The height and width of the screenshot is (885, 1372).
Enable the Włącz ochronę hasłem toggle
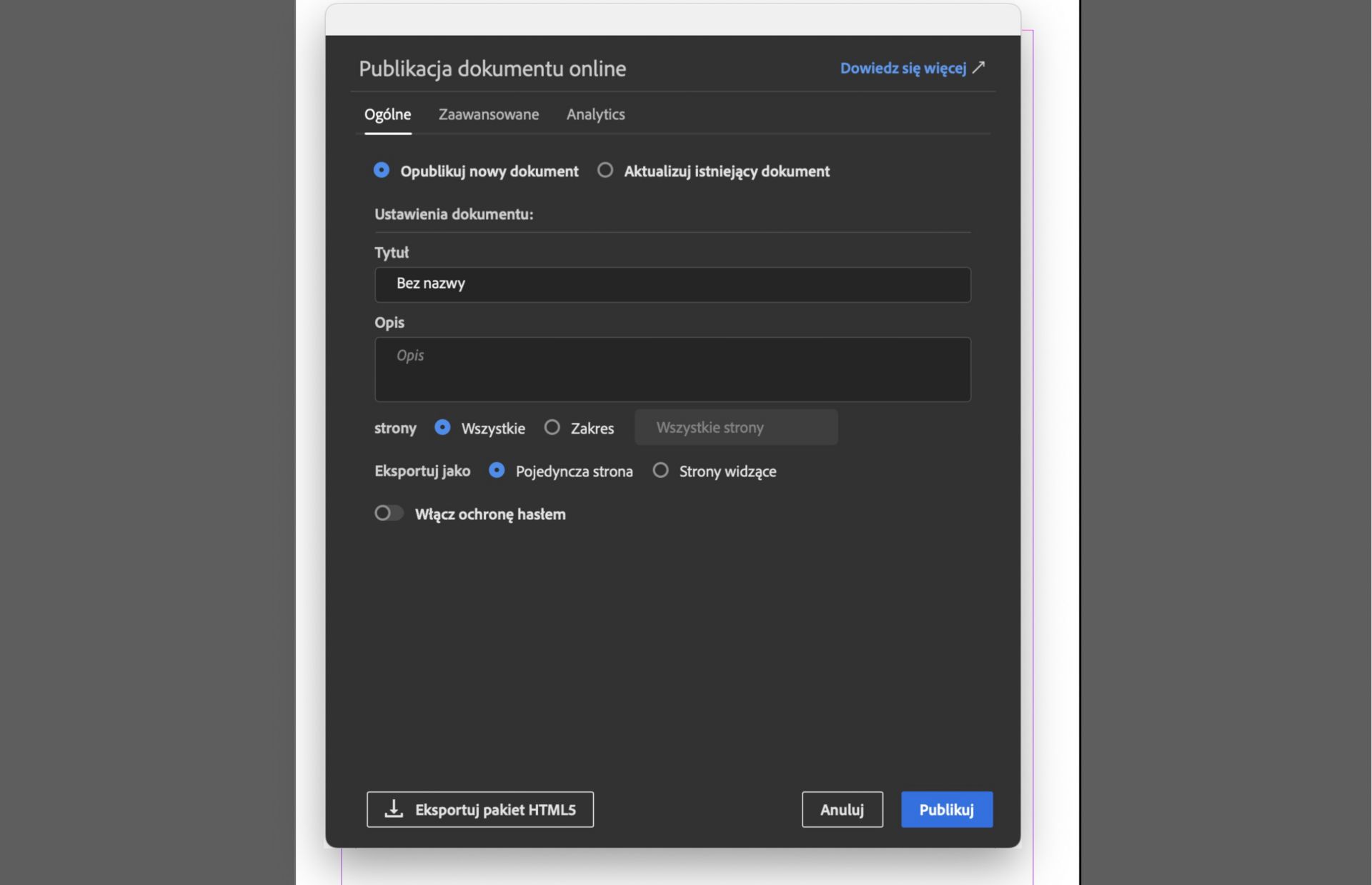pos(389,514)
